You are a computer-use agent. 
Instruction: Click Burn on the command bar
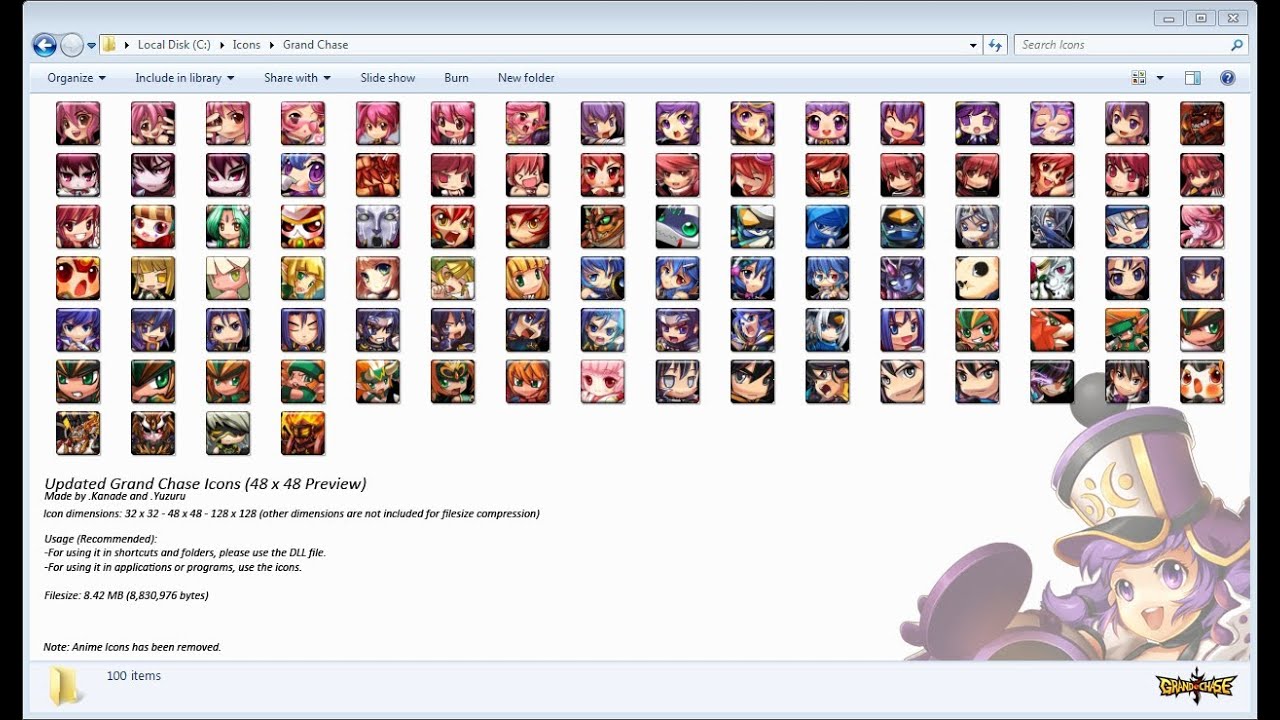tap(456, 77)
